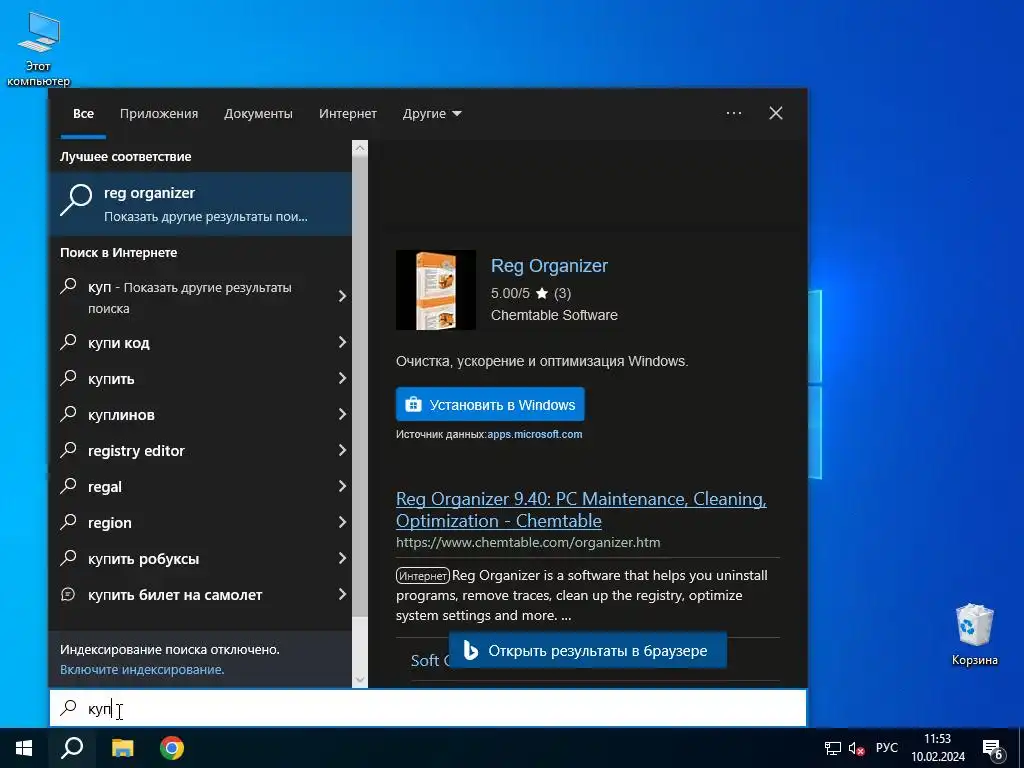Open the 'Другие' dropdown tab
The width and height of the screenshot is (1024, 768).
click(432, 114)
